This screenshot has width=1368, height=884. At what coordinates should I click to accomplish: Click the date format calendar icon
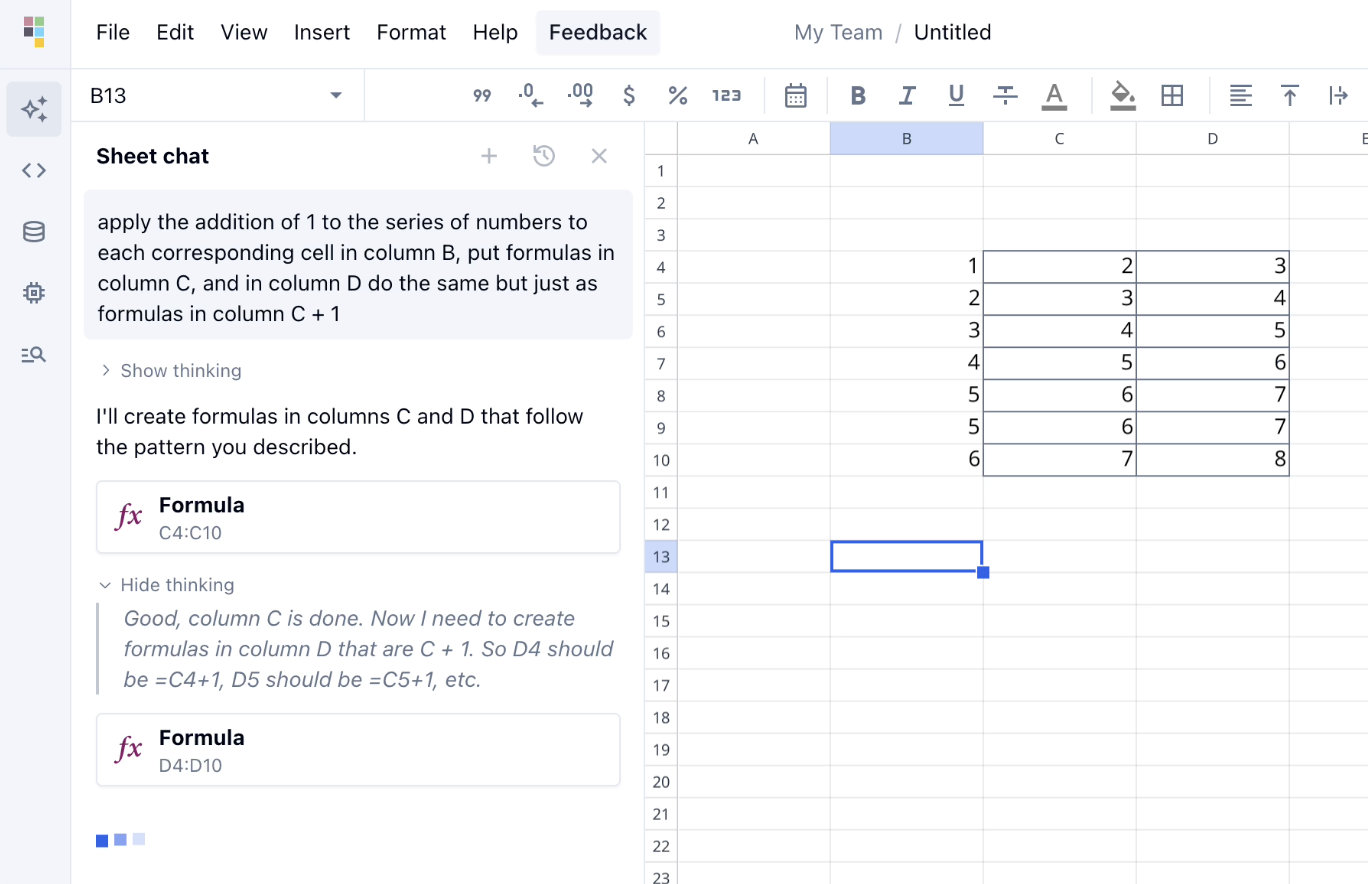coord(796,96)
